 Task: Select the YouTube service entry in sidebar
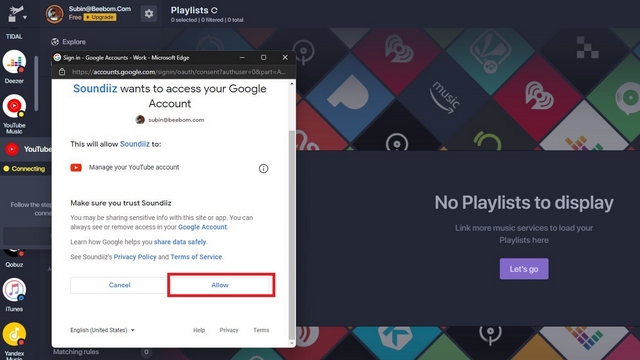[27, 149]
